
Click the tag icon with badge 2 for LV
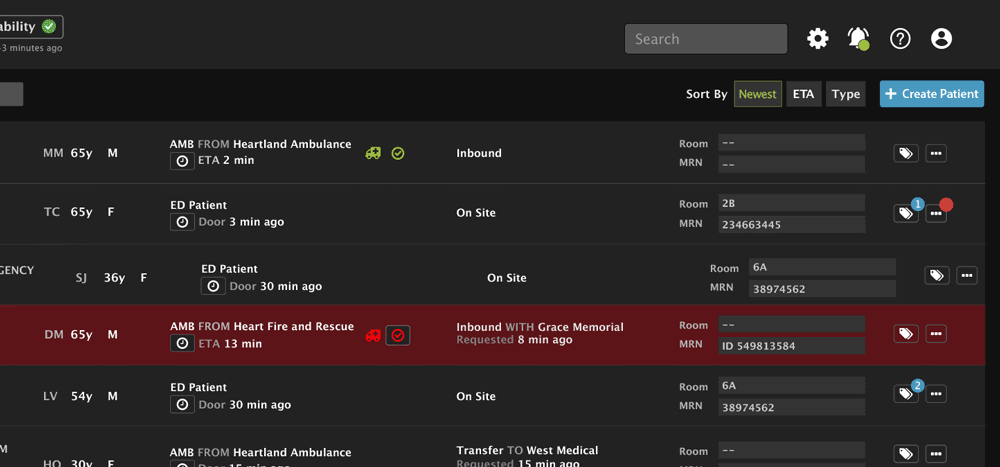click(905, 394)
